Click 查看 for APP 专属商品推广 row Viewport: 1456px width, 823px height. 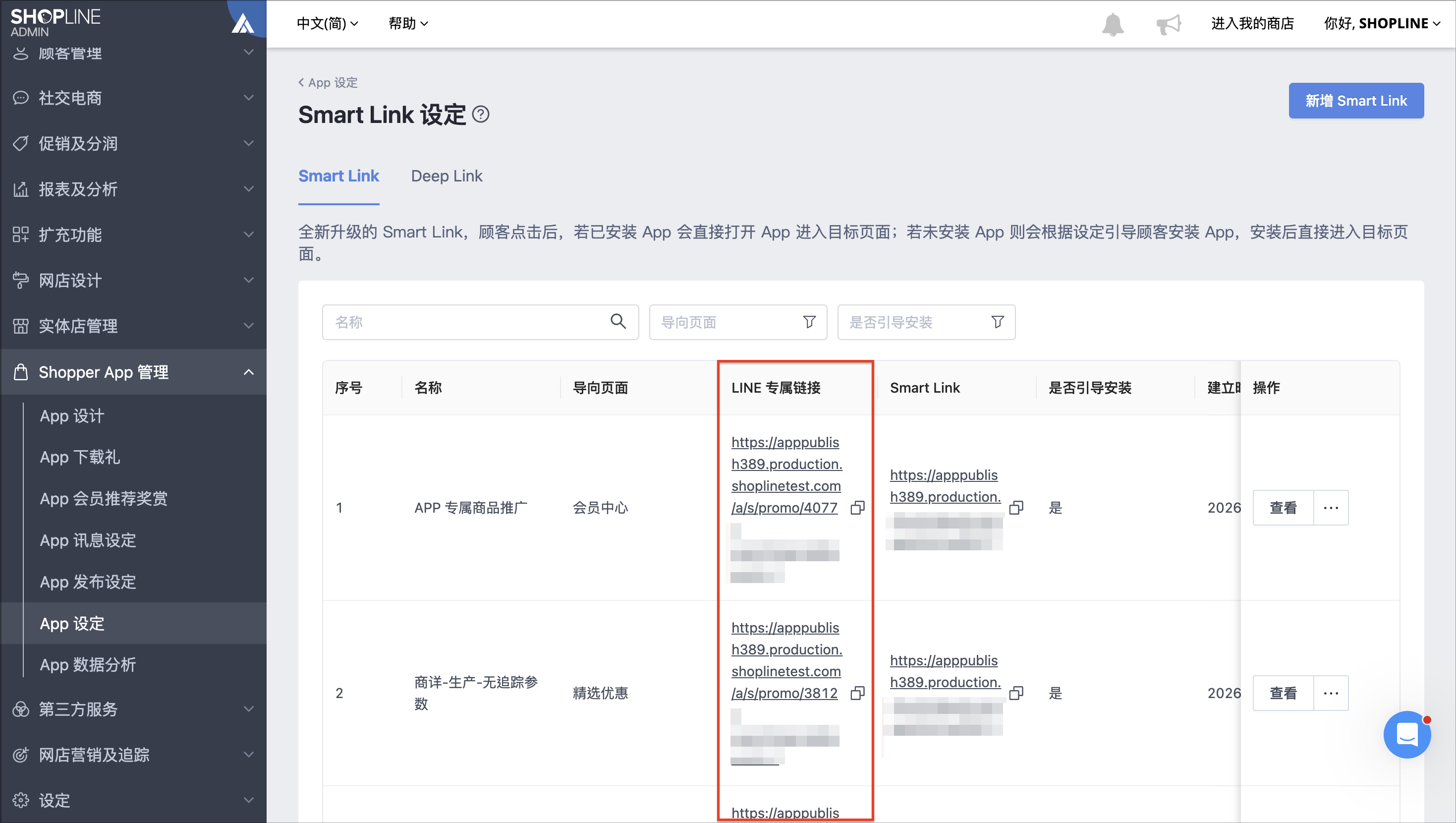1283,507
